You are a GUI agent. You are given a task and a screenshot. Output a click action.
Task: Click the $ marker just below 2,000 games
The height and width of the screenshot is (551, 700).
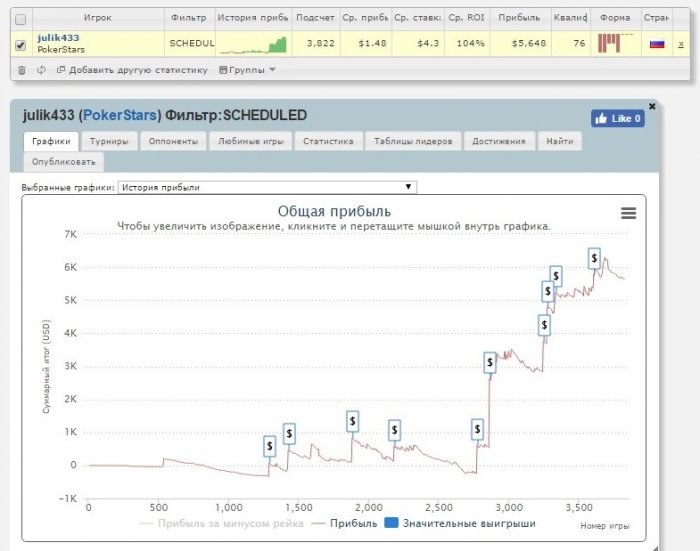[353, 421]
